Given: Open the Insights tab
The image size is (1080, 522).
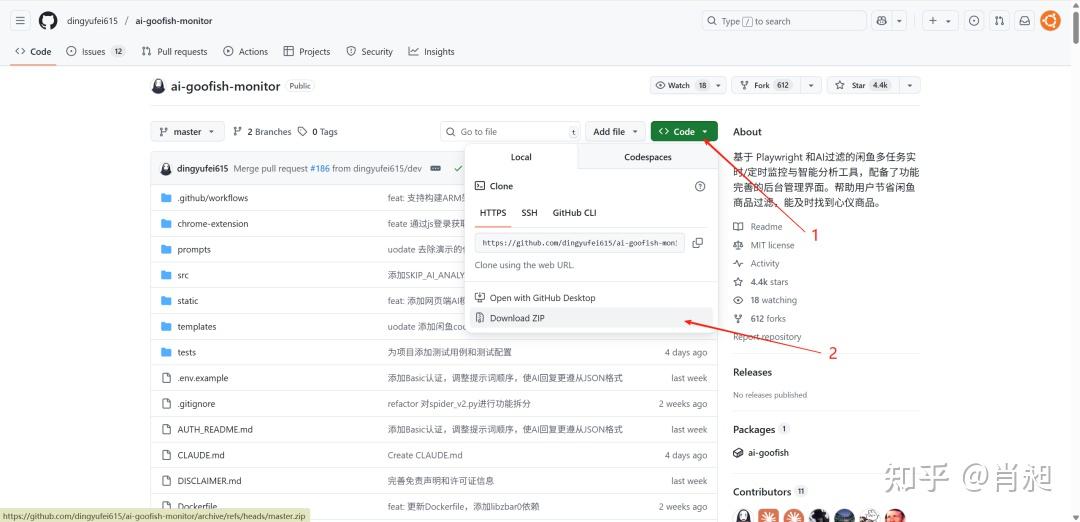Looking at the screenshot, I should coord(431,52).
